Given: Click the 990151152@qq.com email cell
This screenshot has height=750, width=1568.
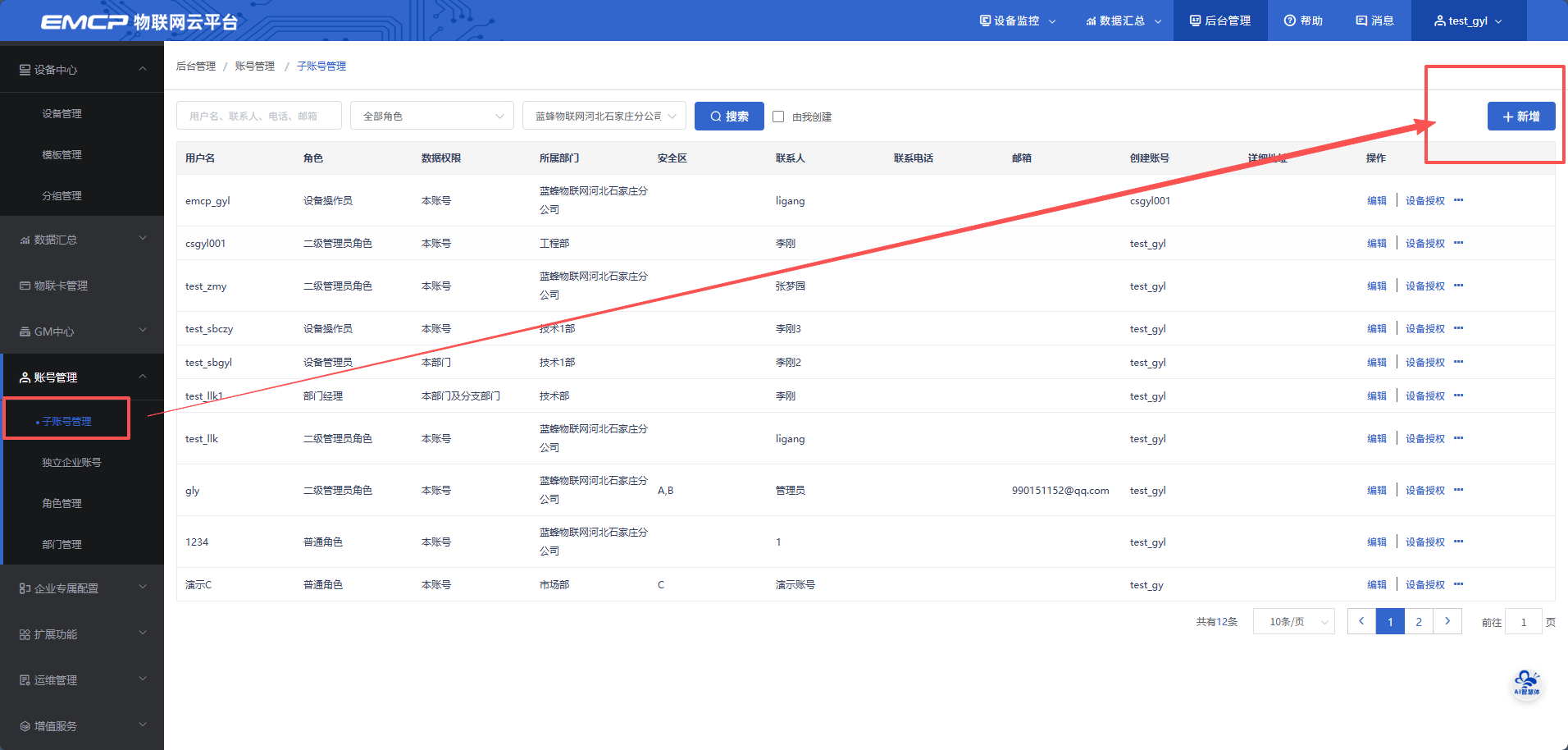Looking at the screenshot, I should point(1060,490).
